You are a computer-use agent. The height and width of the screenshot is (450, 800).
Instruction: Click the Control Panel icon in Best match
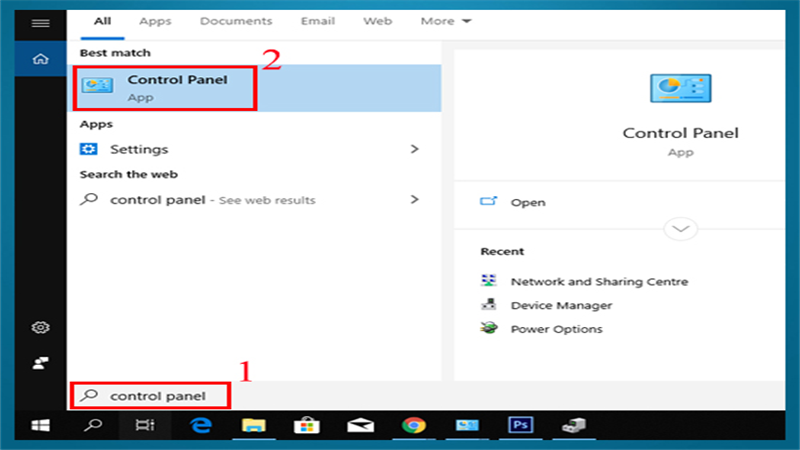pos(97,85)
